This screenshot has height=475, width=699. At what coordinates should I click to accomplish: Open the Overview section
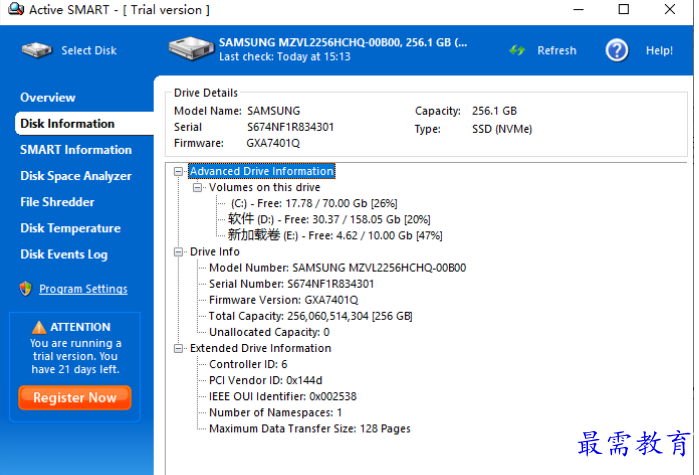coord(48,98)
